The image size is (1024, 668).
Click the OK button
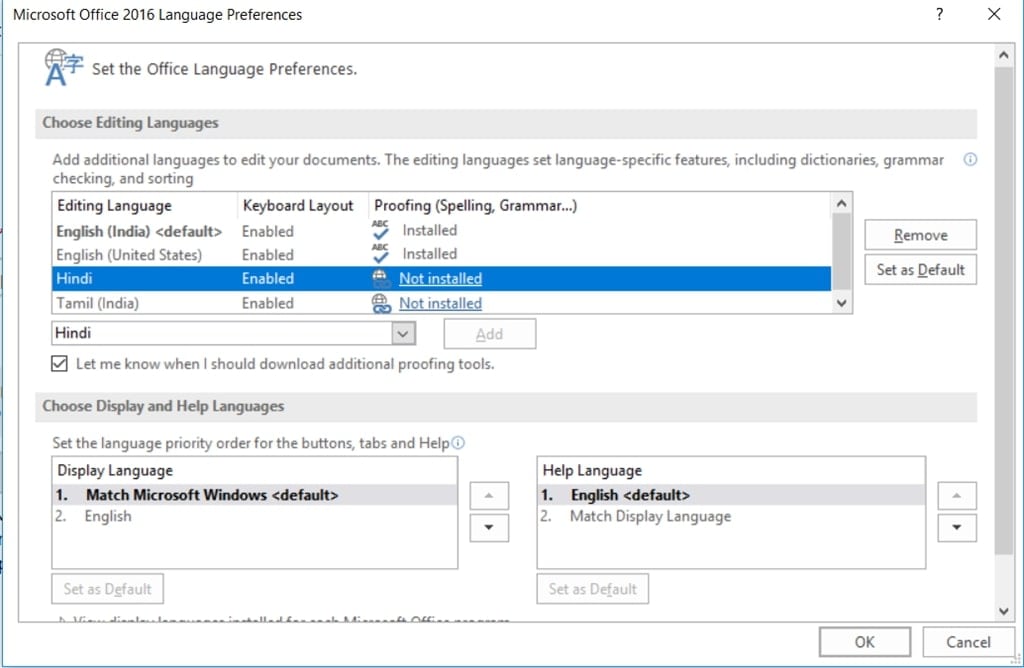pyautogui.click(x=864, y=642)
